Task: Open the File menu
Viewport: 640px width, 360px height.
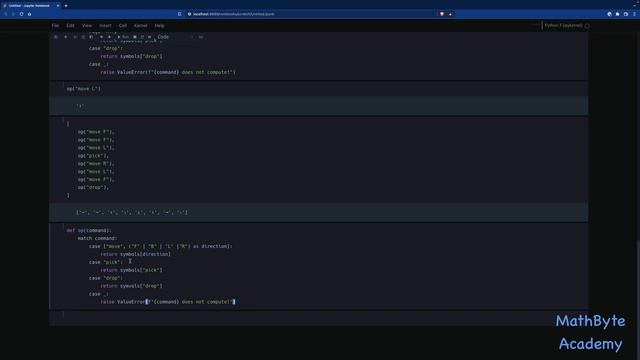Action: (x=55, y=25)
